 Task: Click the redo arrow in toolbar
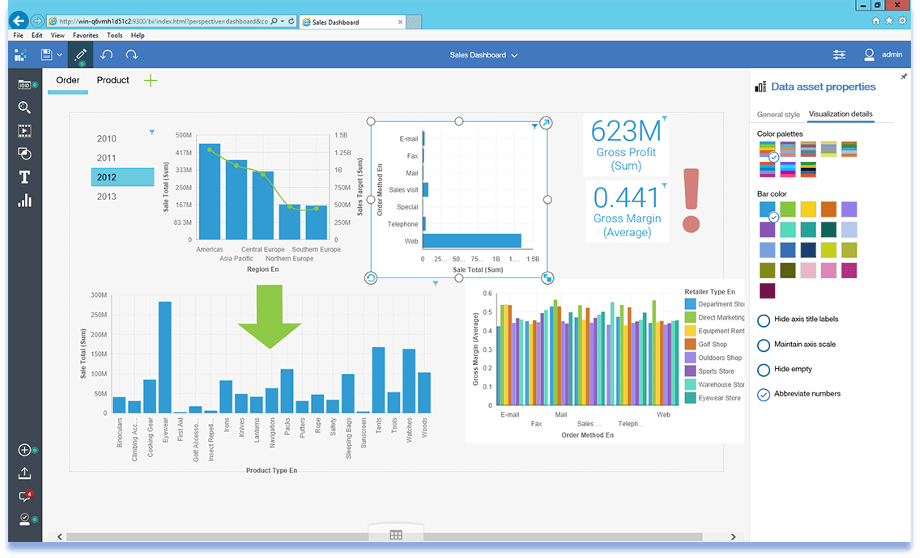[131, 55]
